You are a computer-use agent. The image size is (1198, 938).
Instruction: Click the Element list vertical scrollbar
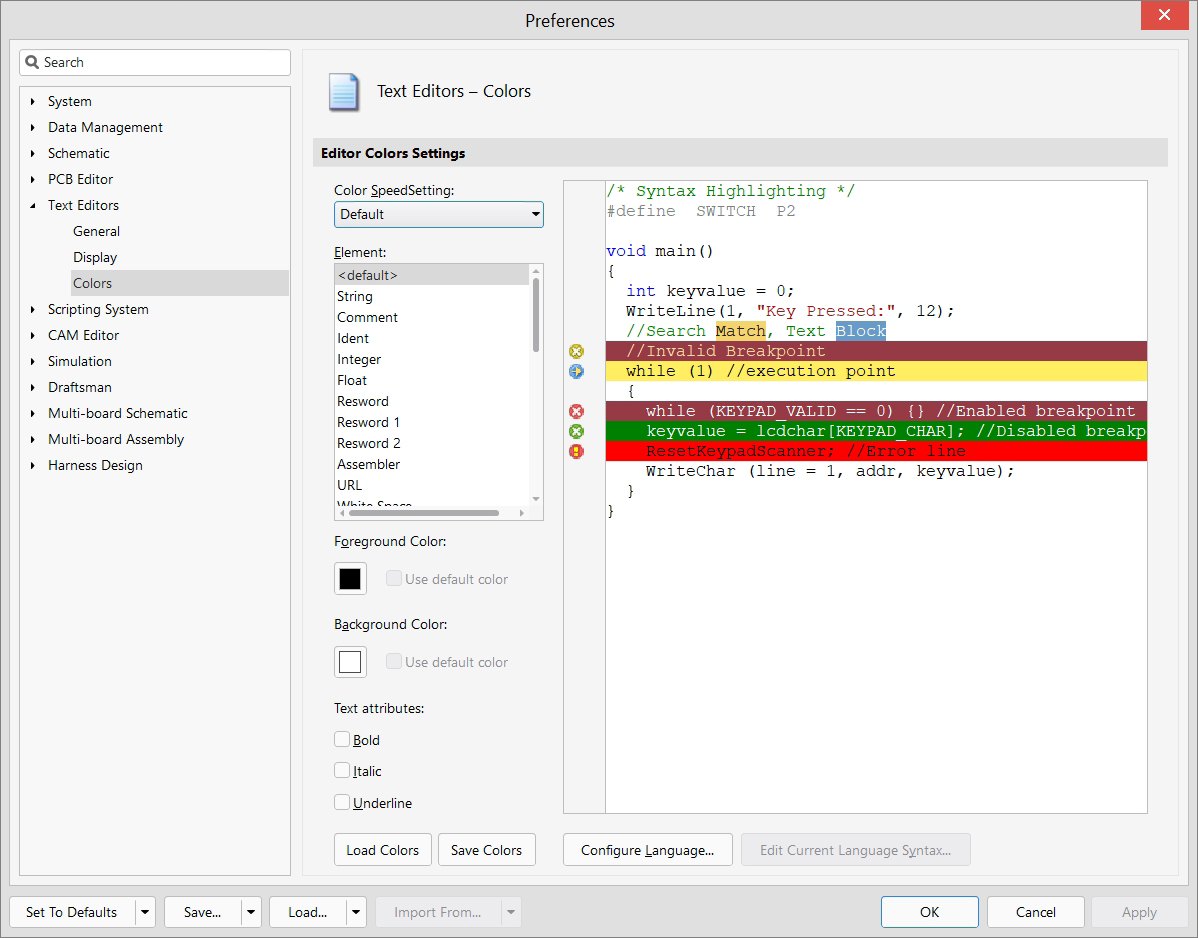point(536,315)
